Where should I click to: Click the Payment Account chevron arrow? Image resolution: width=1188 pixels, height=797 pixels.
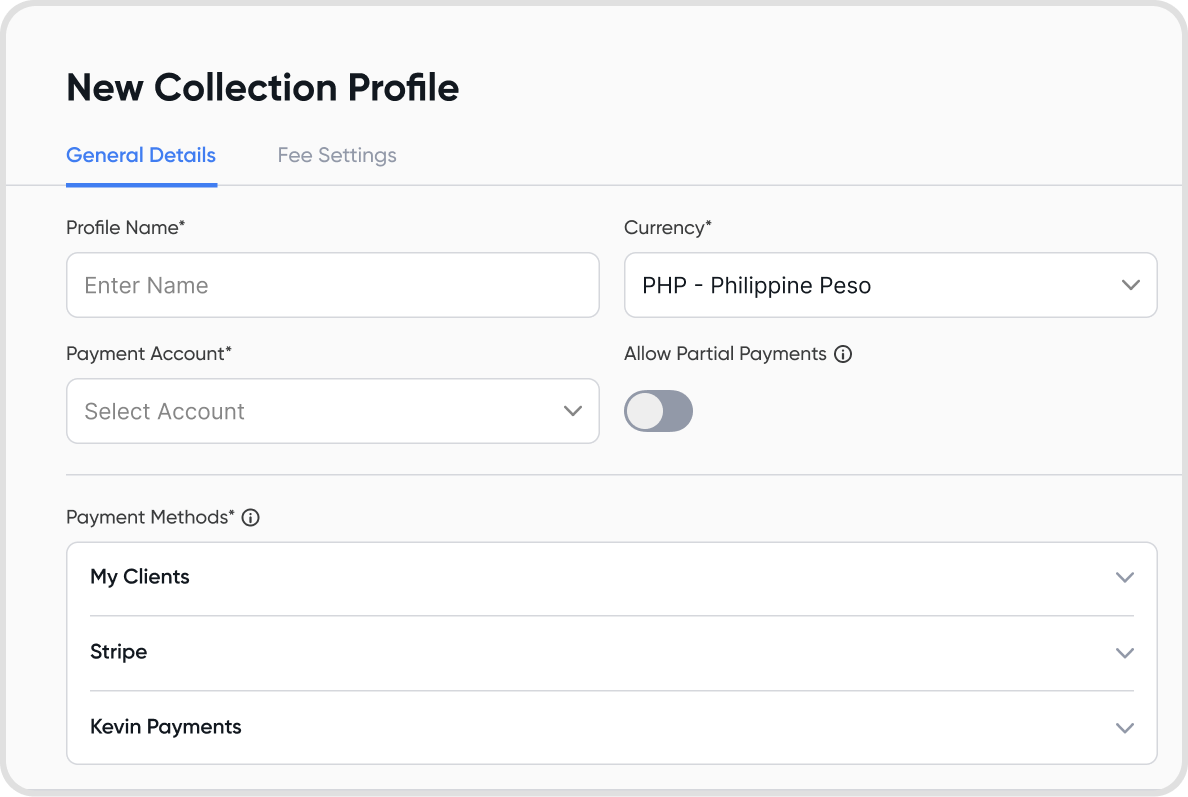(573, 411)
